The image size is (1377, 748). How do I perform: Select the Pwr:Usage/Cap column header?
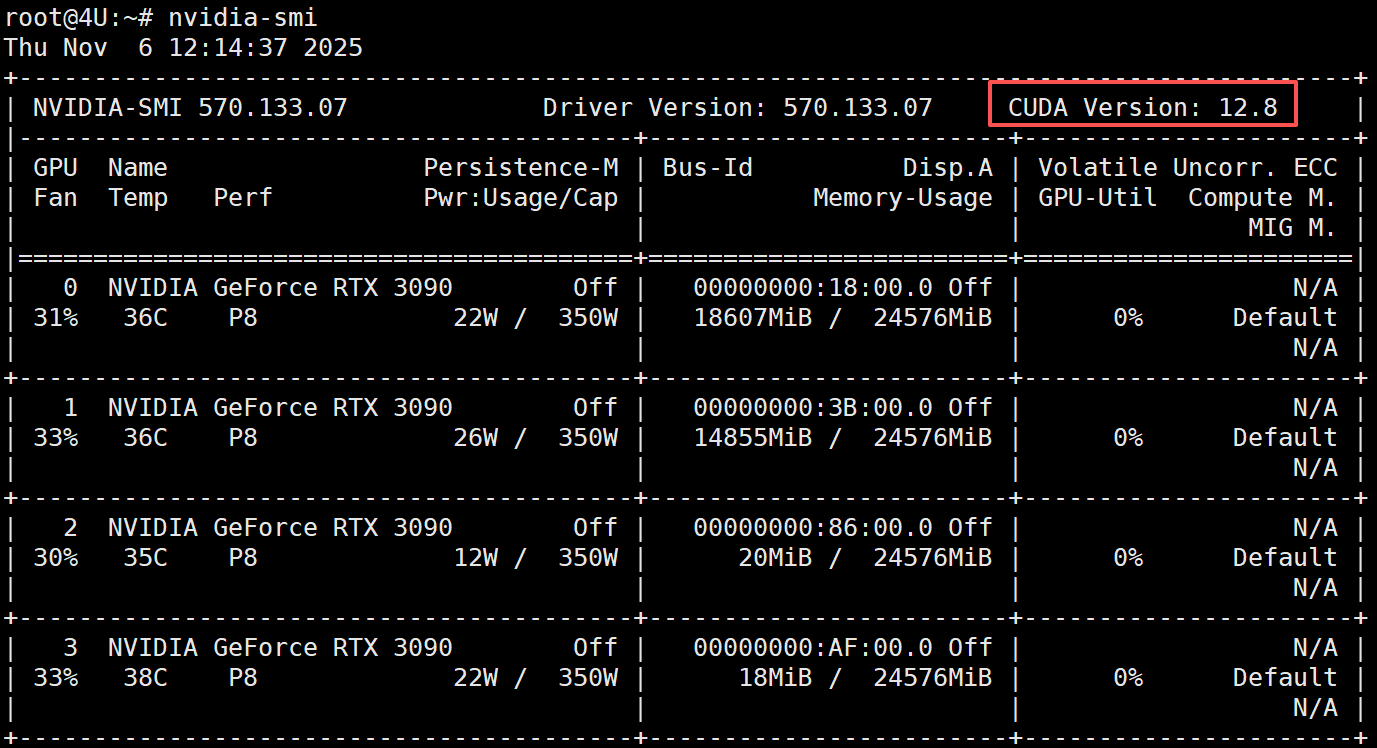pos(521,197)
